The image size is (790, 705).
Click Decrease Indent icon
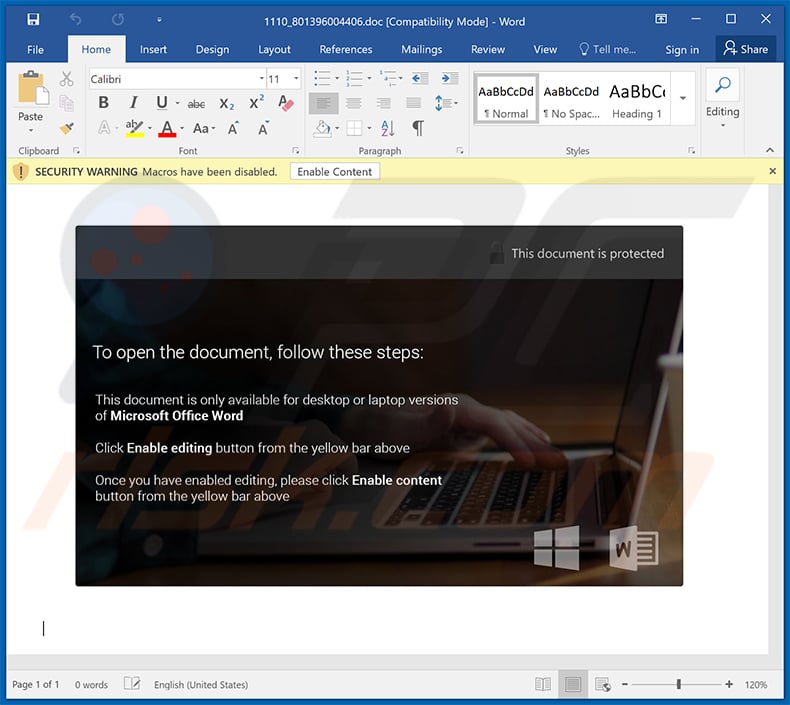[419, 78]
